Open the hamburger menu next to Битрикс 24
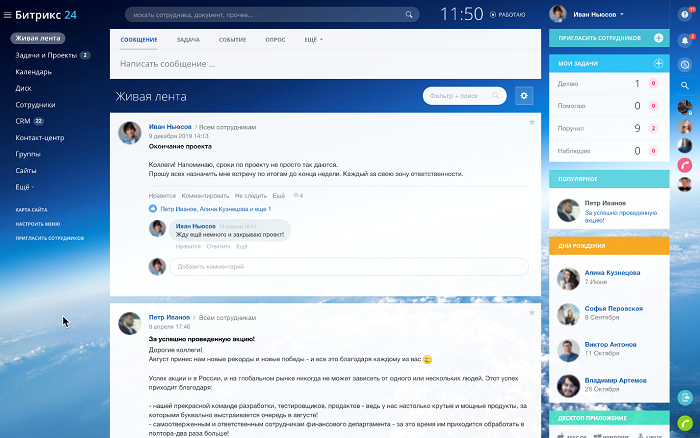Viewport: 700px width, 438px height. point(8,15)
